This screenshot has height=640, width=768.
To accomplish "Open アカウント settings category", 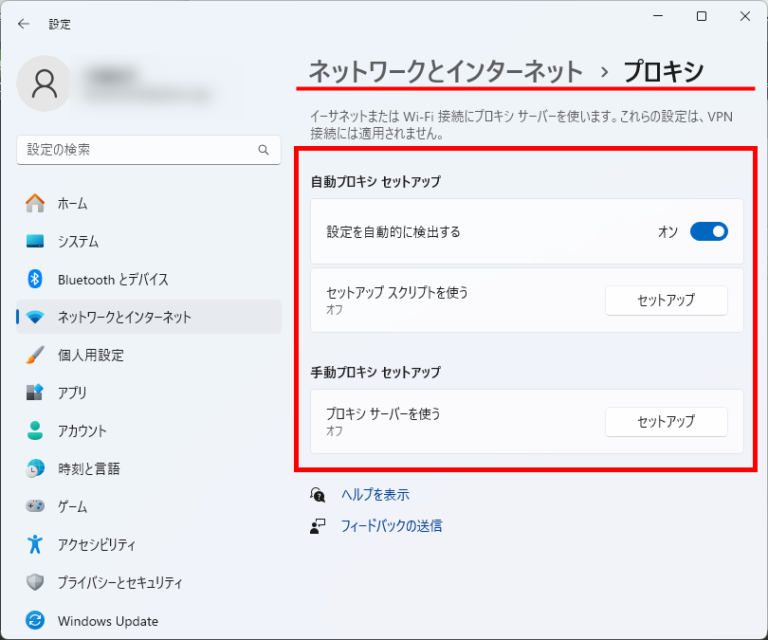I will point(149,430).
